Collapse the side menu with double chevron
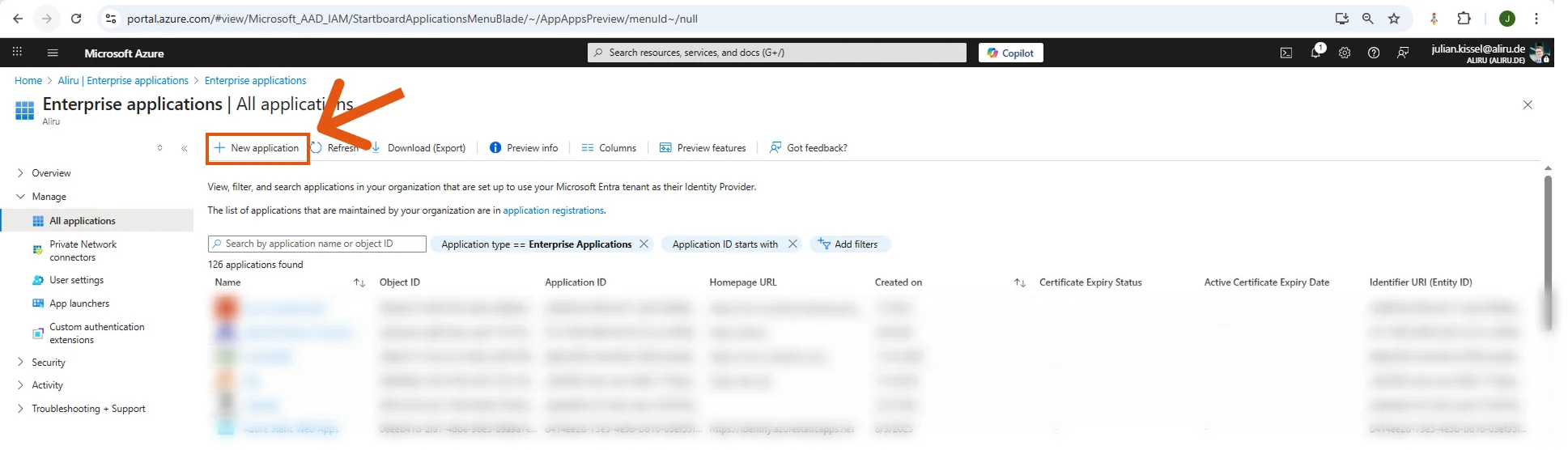Screen dimensions: 1568x450 (x=185, y=148)
